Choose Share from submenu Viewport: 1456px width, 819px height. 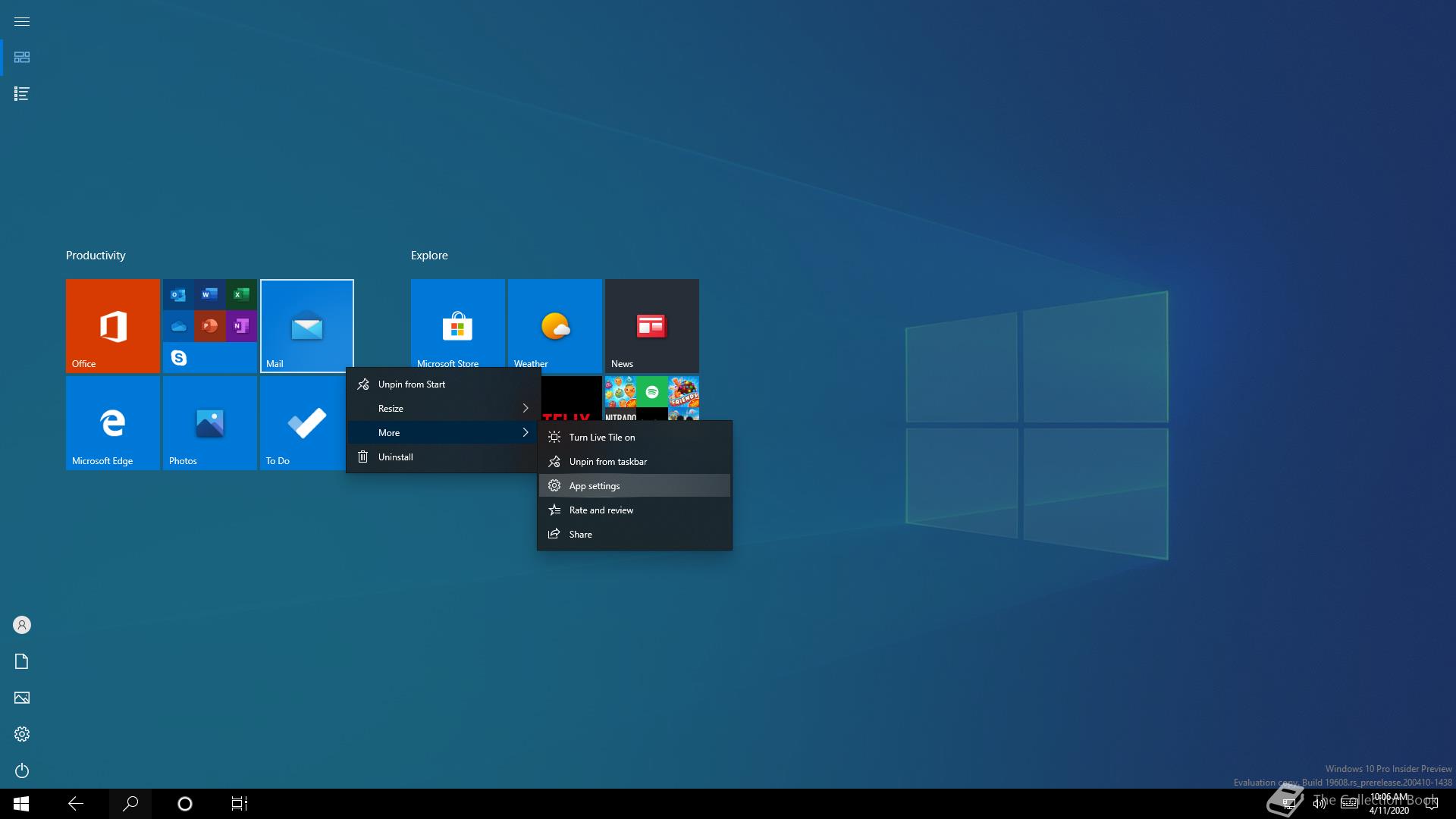635,535
